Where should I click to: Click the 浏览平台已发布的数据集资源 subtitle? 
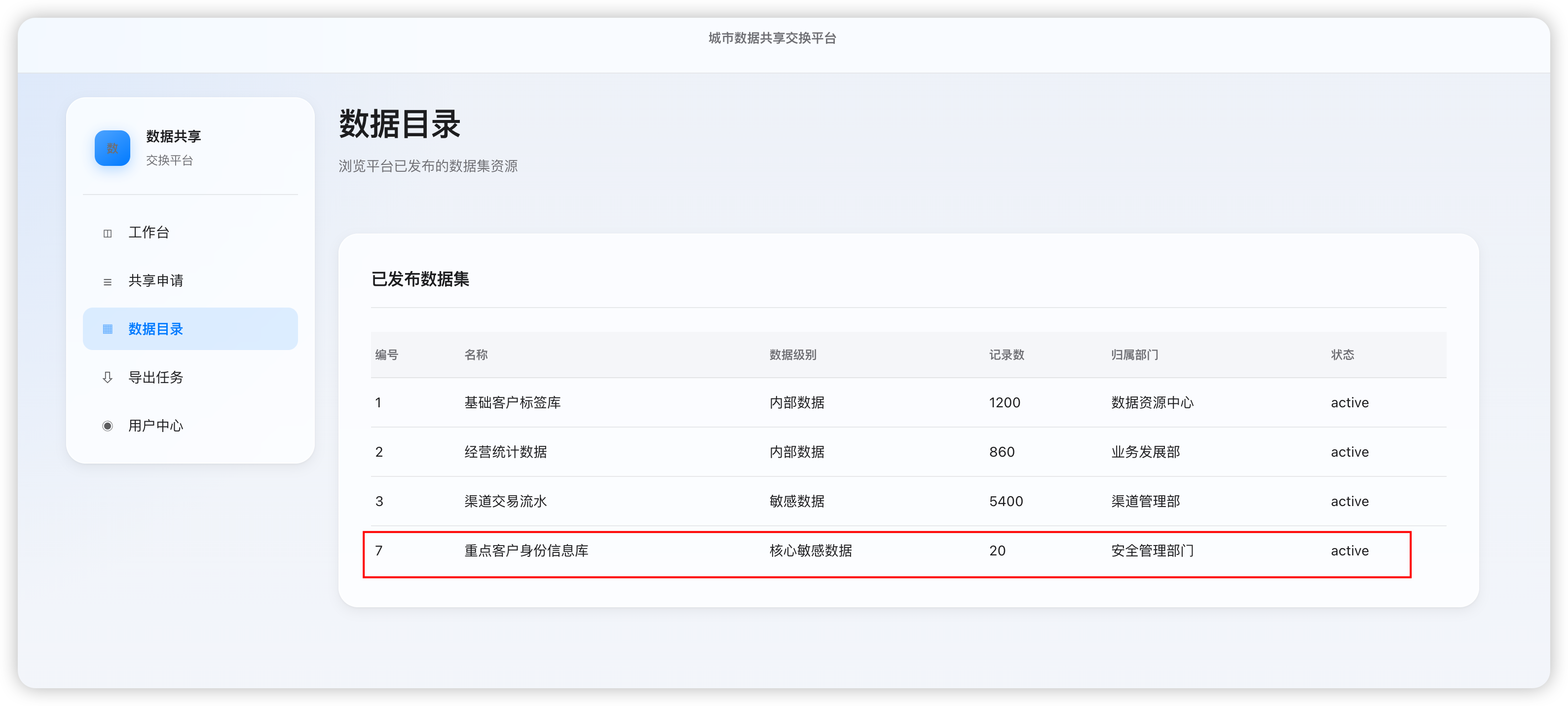(x=428, y=166)
